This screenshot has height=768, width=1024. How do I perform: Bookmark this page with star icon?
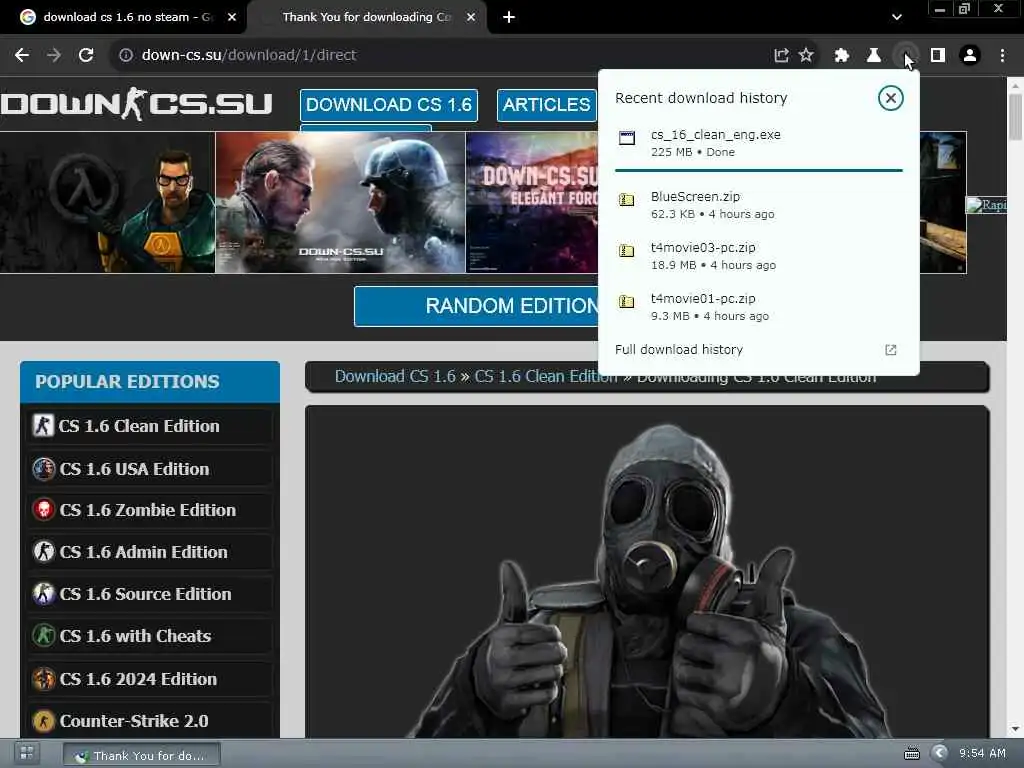coord(807,56)
